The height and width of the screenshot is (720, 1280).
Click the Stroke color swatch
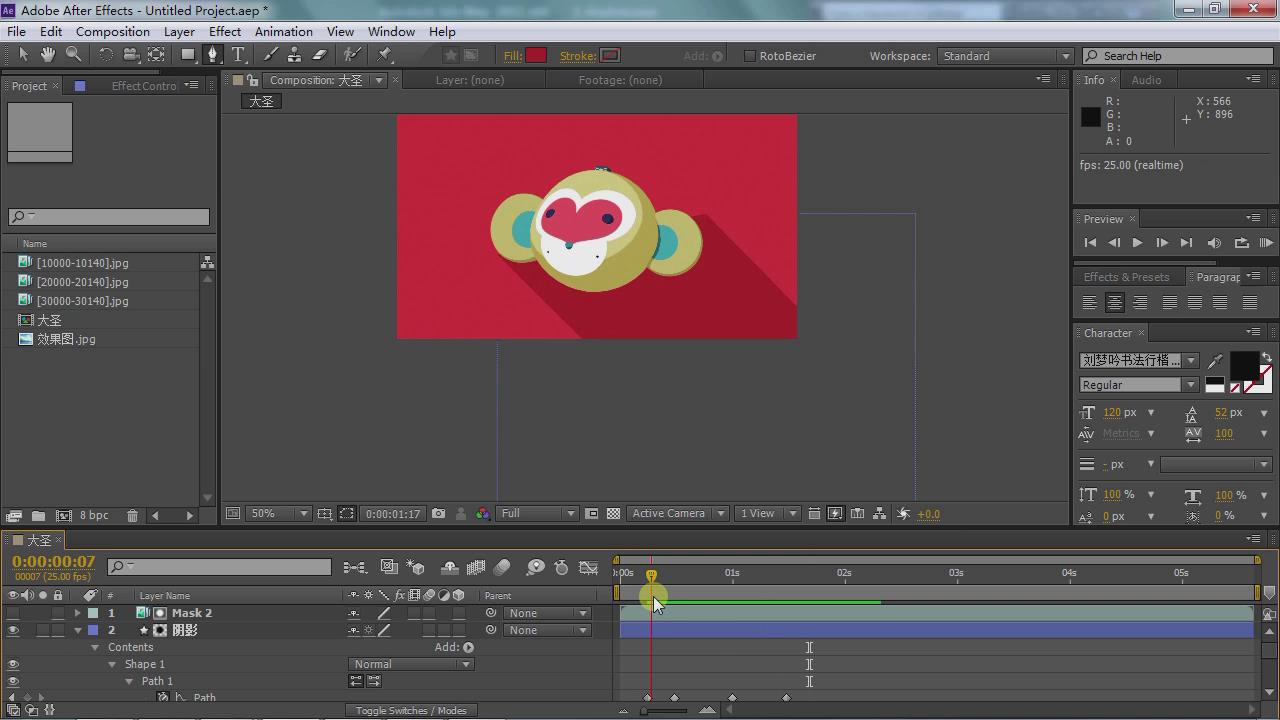(610, 56)
